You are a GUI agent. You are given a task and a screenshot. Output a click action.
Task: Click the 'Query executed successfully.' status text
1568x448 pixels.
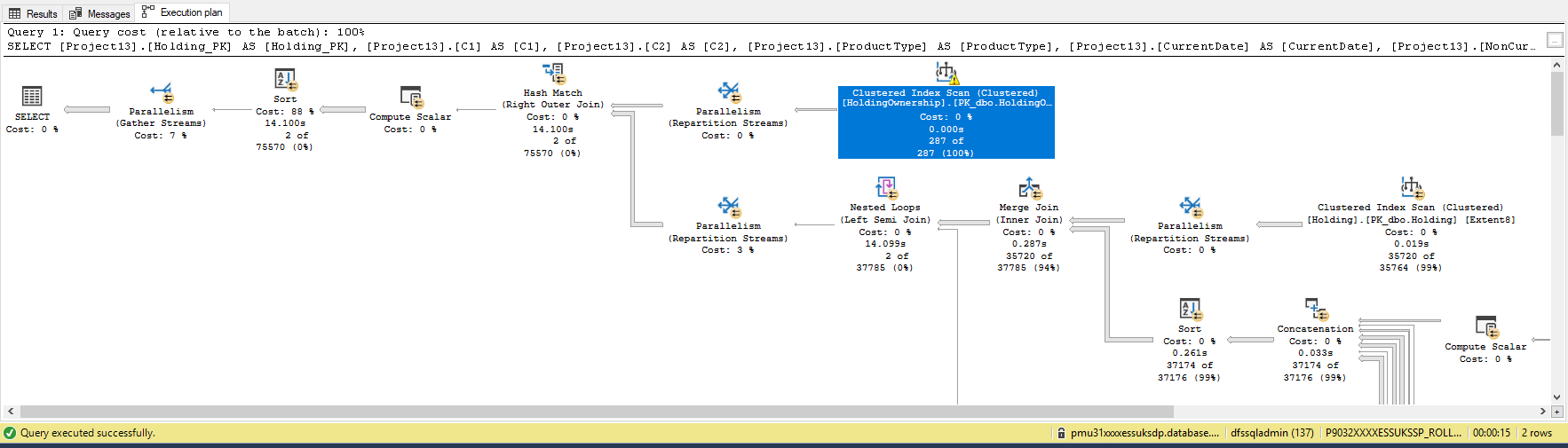point(88,433)
